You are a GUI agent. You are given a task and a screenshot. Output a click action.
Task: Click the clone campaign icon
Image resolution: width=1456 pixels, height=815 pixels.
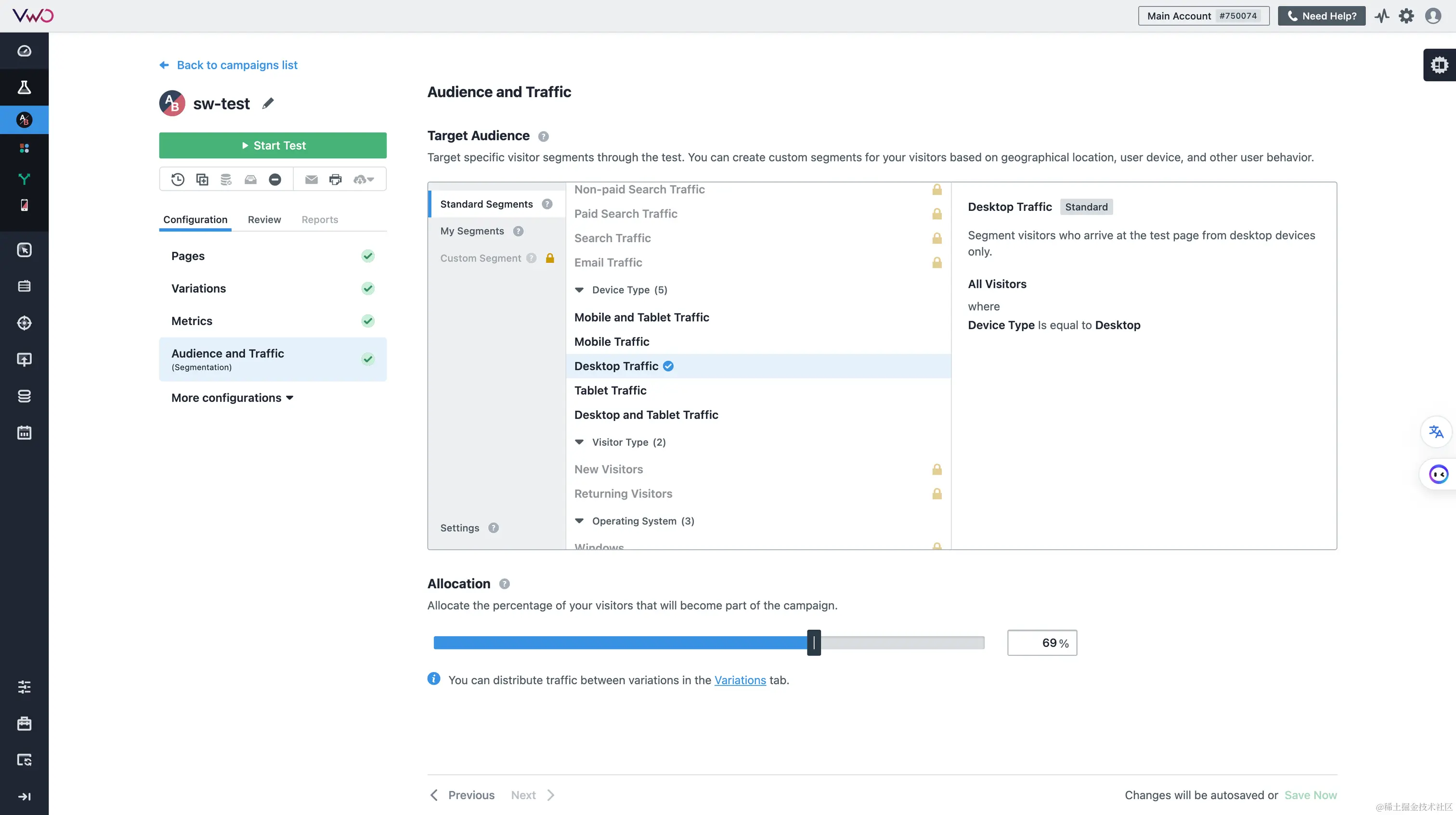click(202, 180)
